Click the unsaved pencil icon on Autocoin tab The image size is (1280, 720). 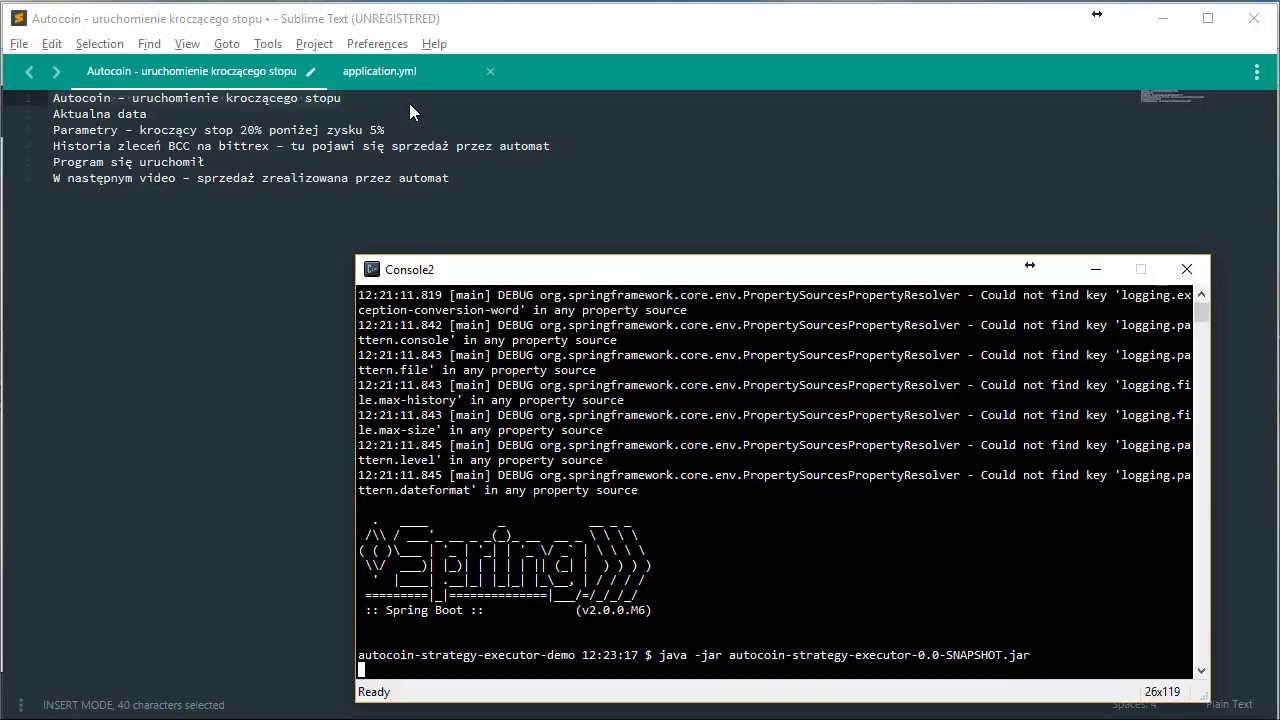point(311,72)
